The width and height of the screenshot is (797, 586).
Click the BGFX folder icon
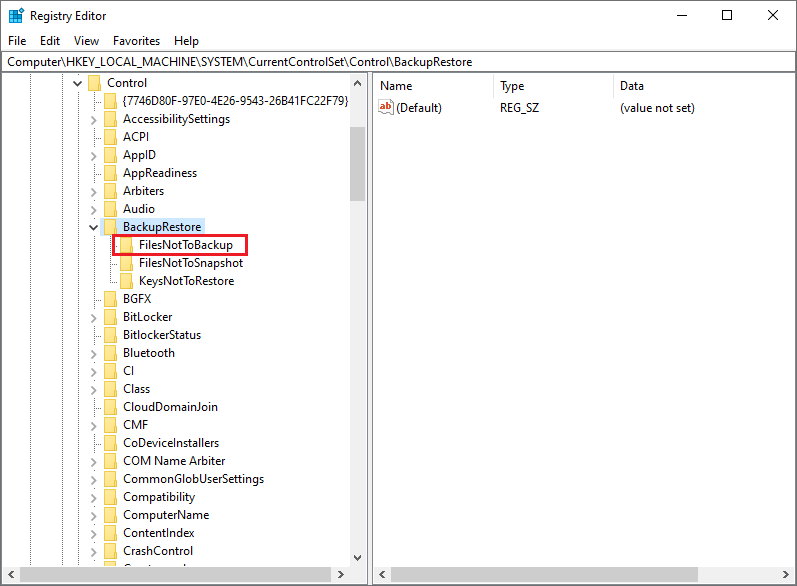110,299
